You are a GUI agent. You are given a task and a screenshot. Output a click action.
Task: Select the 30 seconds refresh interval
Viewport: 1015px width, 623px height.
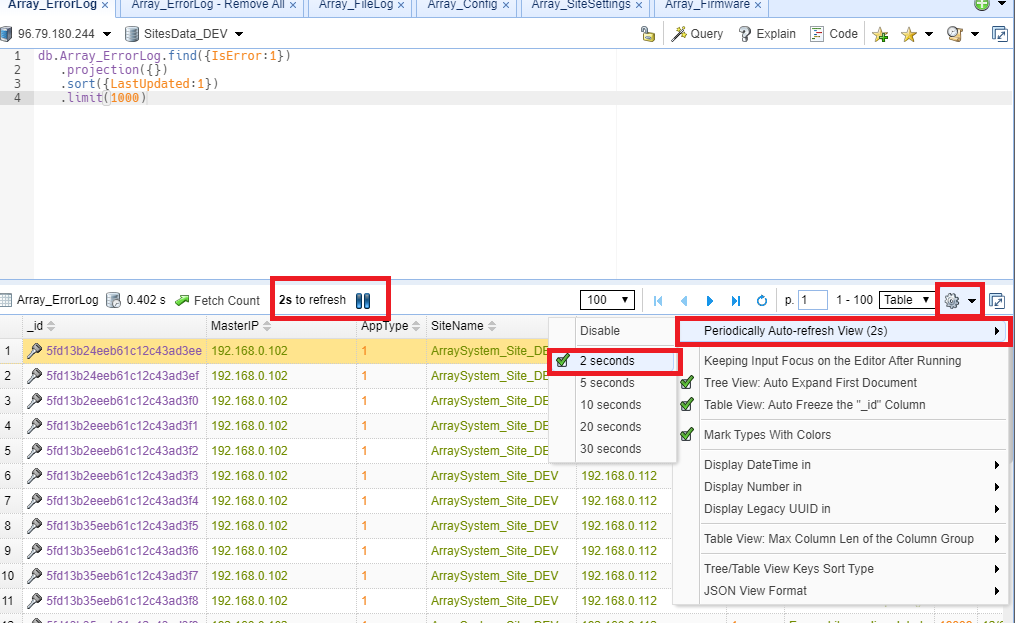click(613, 449)
